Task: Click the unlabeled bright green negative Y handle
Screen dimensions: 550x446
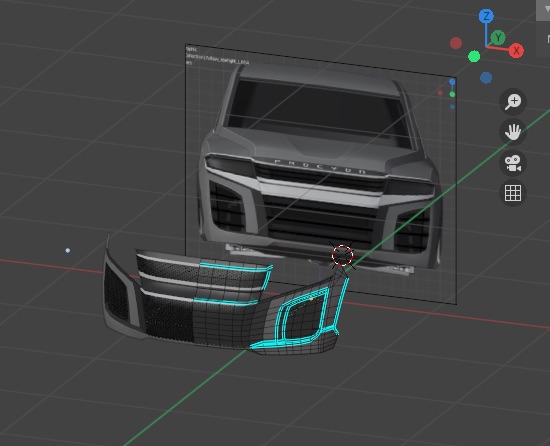Action: pos(474,56)
